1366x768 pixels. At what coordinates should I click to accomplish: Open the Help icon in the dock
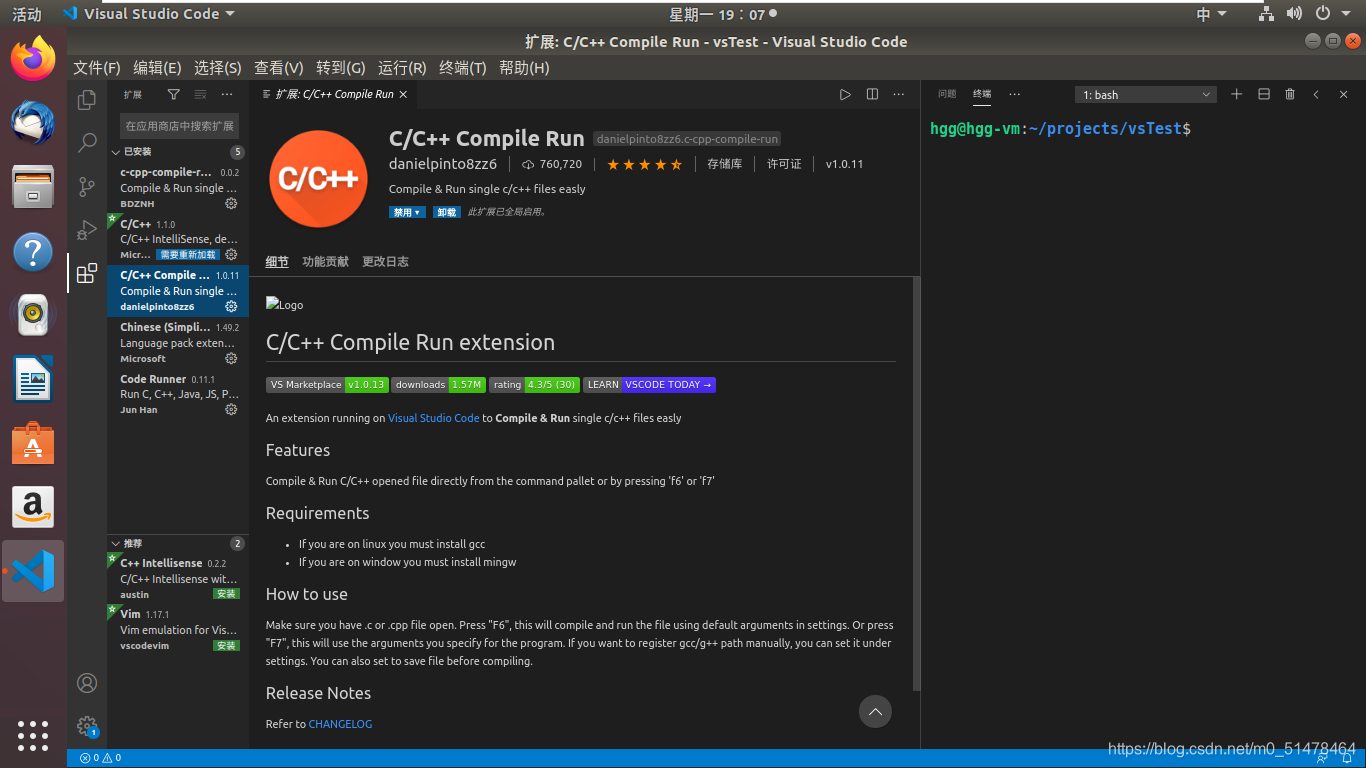click(33, 251)
